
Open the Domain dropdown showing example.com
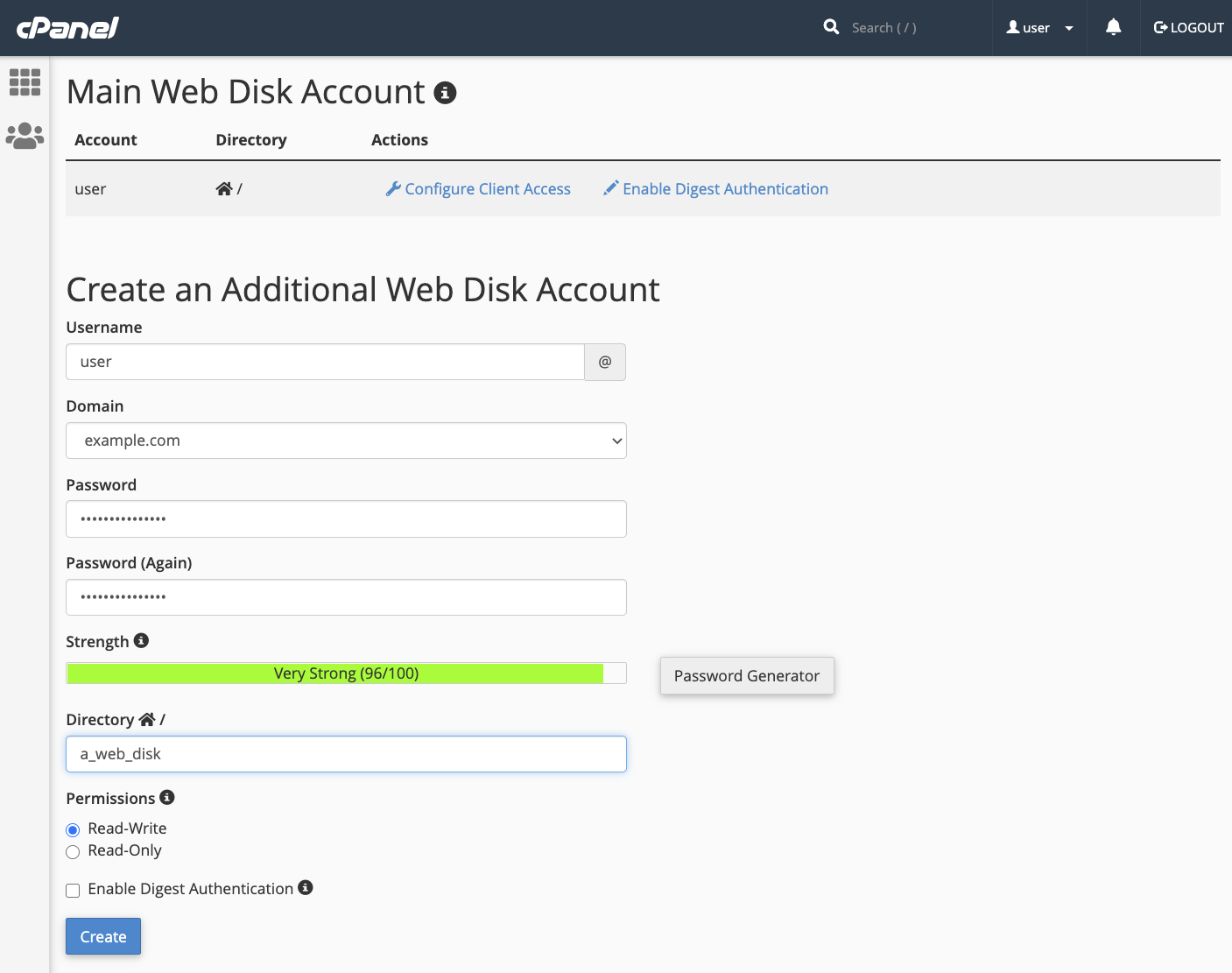[x=346, y=441]
